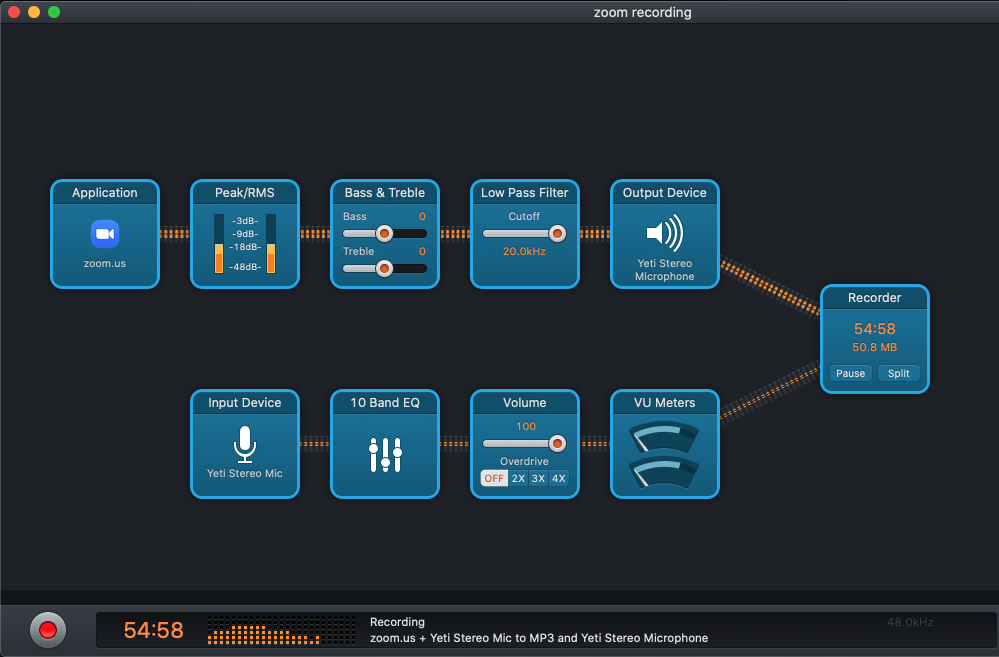
Task: Select the Volume block title
Action: pos(524,403)
